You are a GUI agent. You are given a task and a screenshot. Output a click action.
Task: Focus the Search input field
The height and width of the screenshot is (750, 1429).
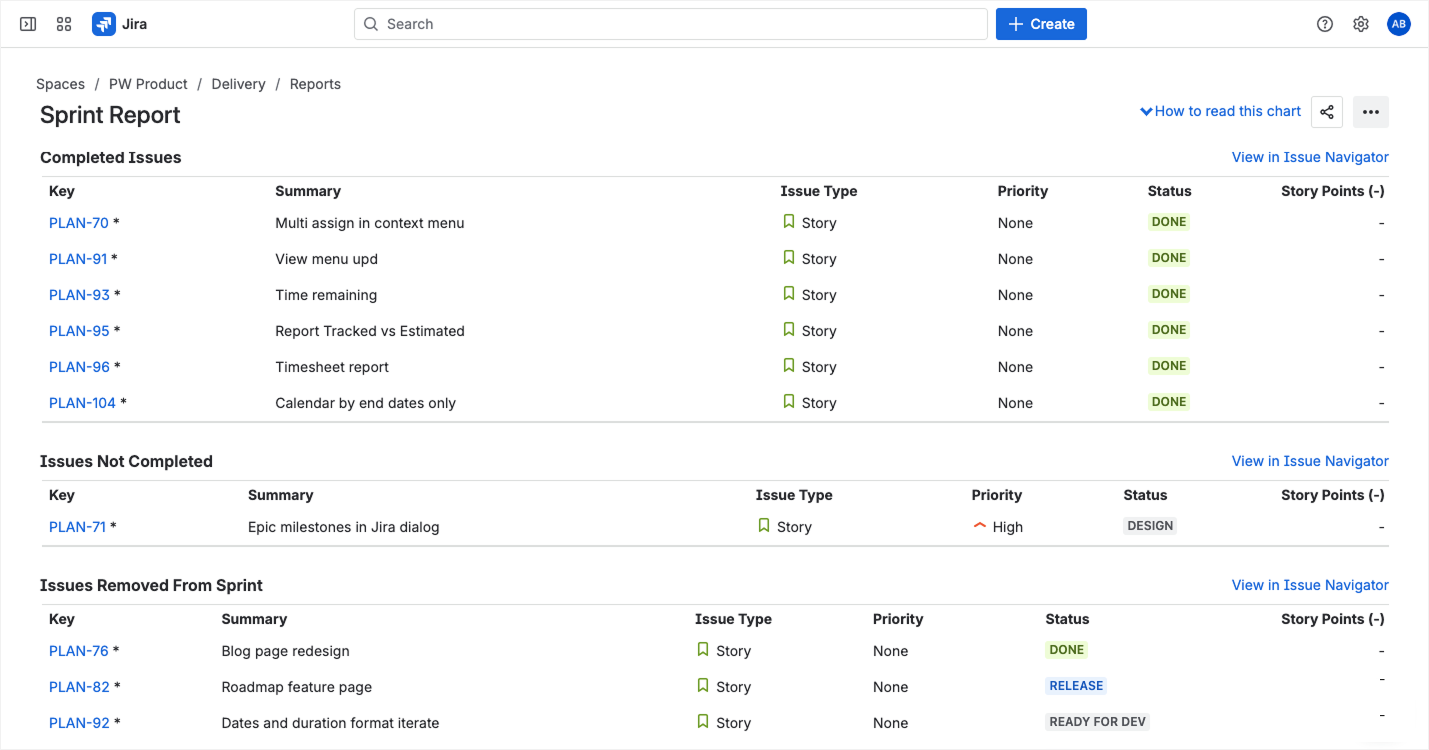671,24
